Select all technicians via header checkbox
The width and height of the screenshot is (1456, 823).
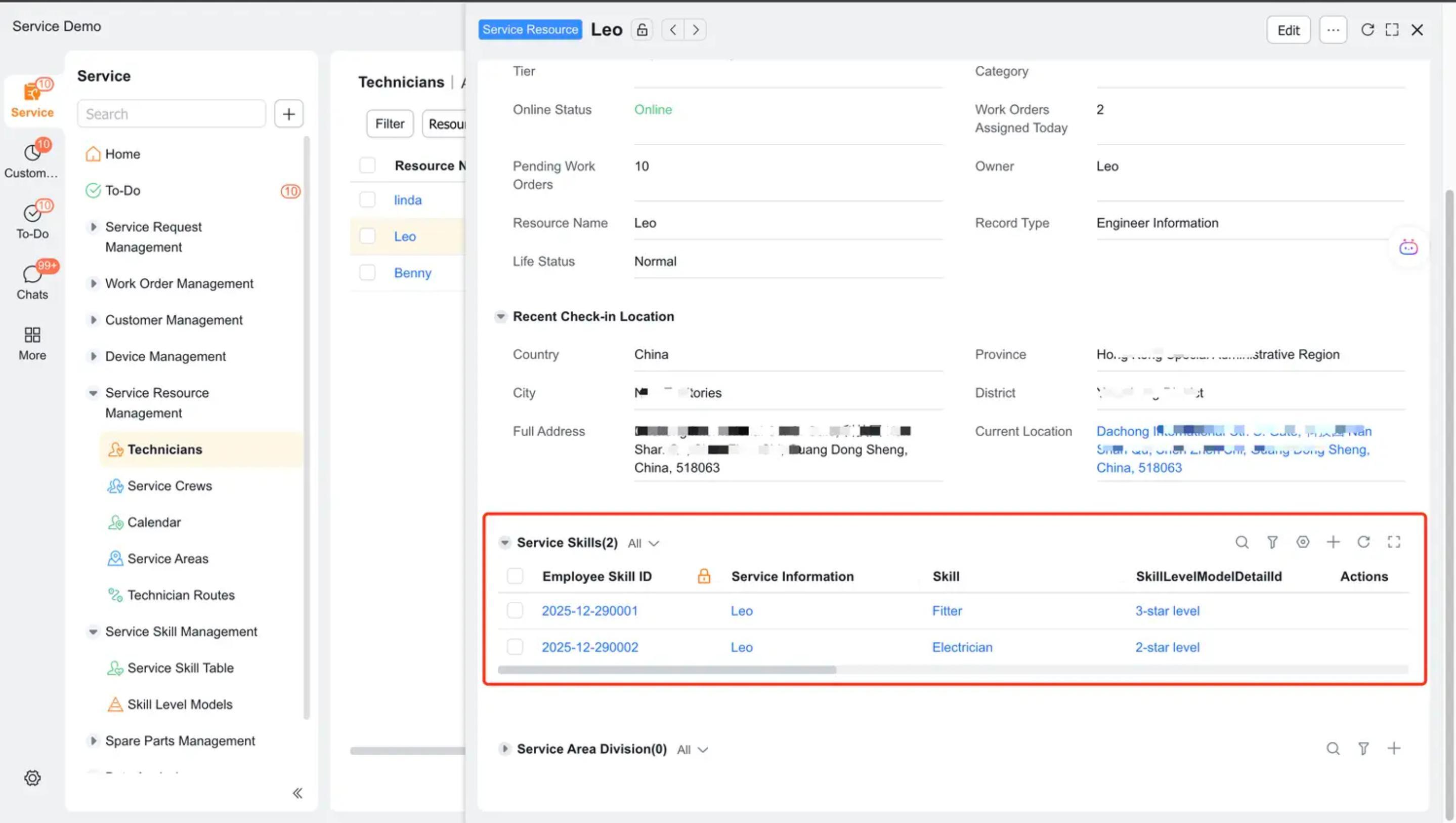(x=367, y=165)
